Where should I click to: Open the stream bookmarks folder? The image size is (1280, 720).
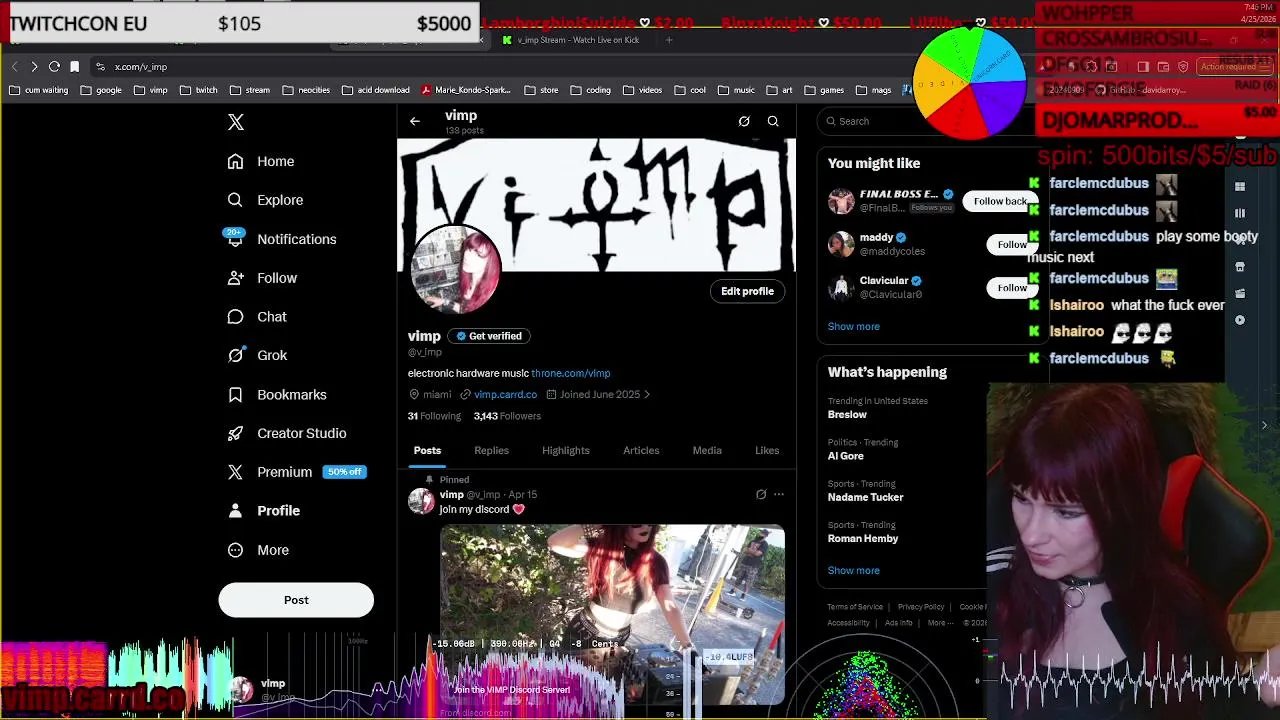pyautogui.click(x=250, y=90)
